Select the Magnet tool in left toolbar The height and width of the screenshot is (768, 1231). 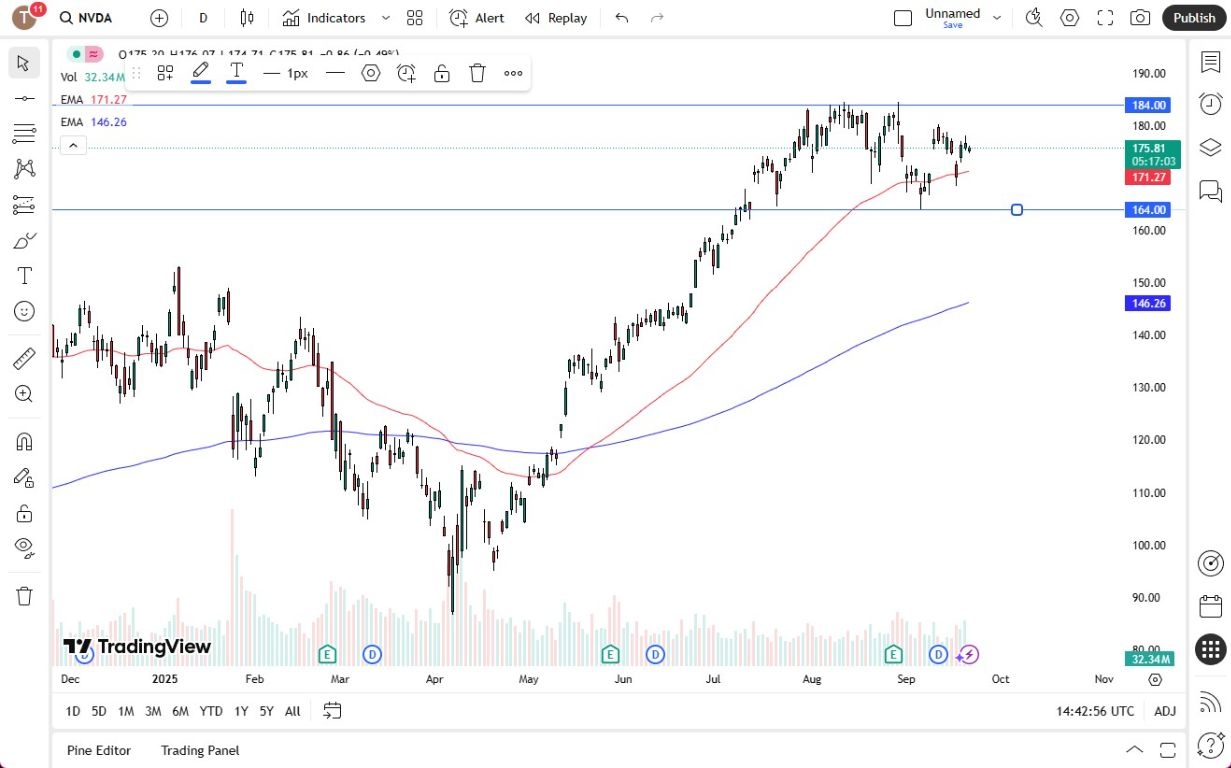coord(22,441)
